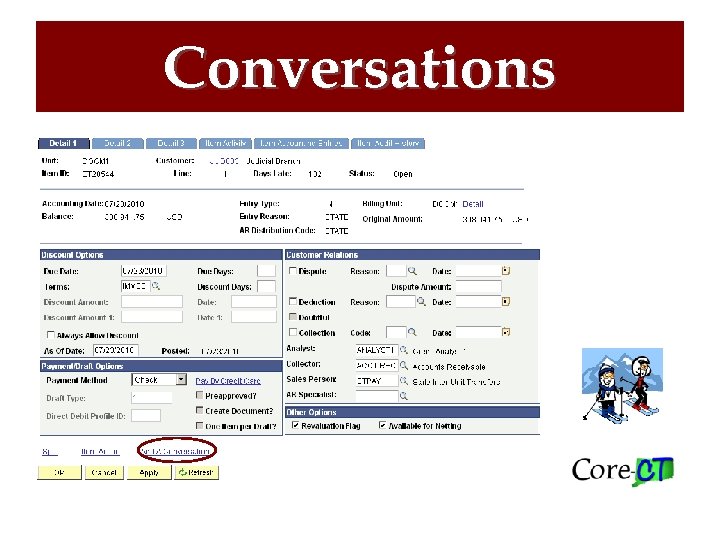Open the Deduction Date calendar picker
Viewport: 720px width, 540px height.
tap(506, 302)
